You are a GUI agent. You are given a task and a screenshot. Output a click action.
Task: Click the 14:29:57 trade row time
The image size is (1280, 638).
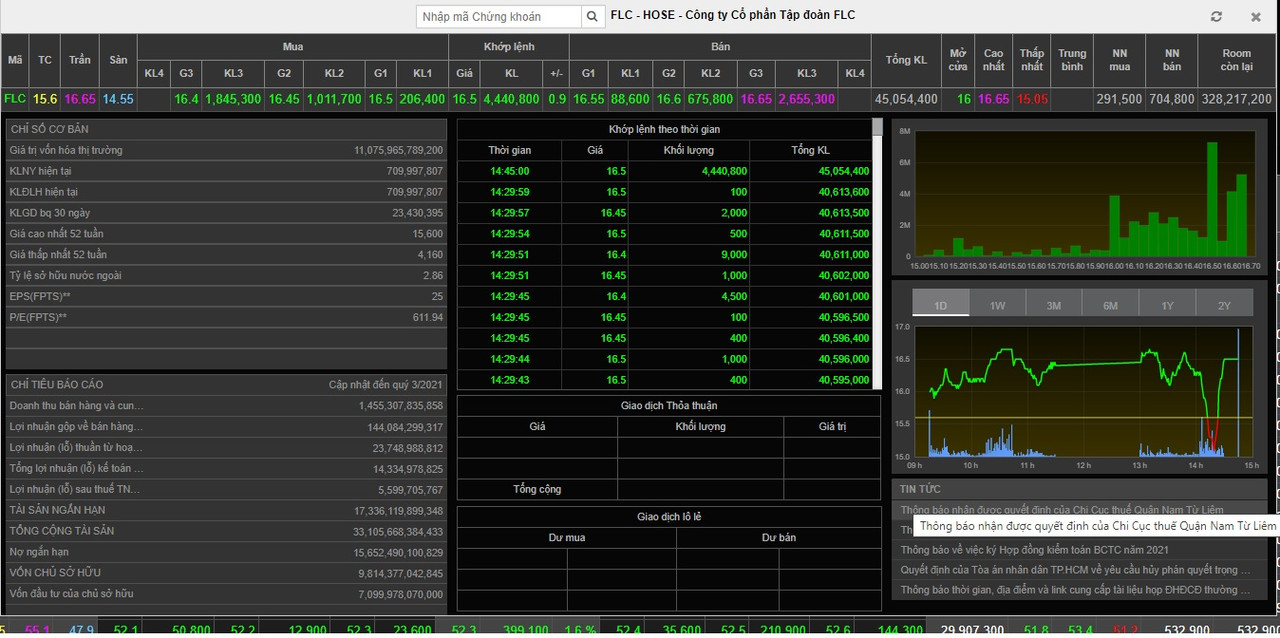point(509,213)
